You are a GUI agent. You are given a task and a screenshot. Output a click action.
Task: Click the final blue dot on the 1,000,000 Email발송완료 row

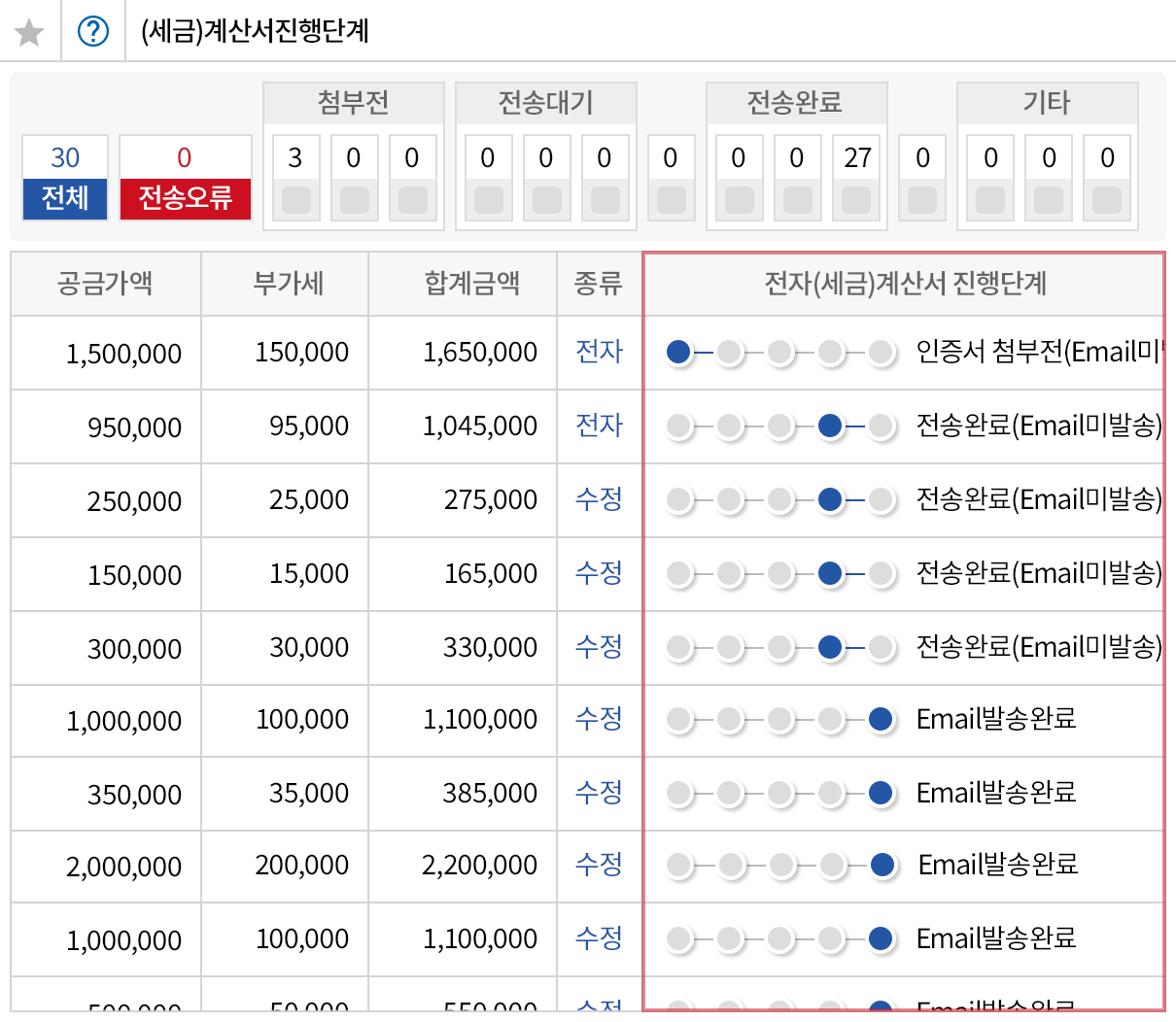click(881, 720)
